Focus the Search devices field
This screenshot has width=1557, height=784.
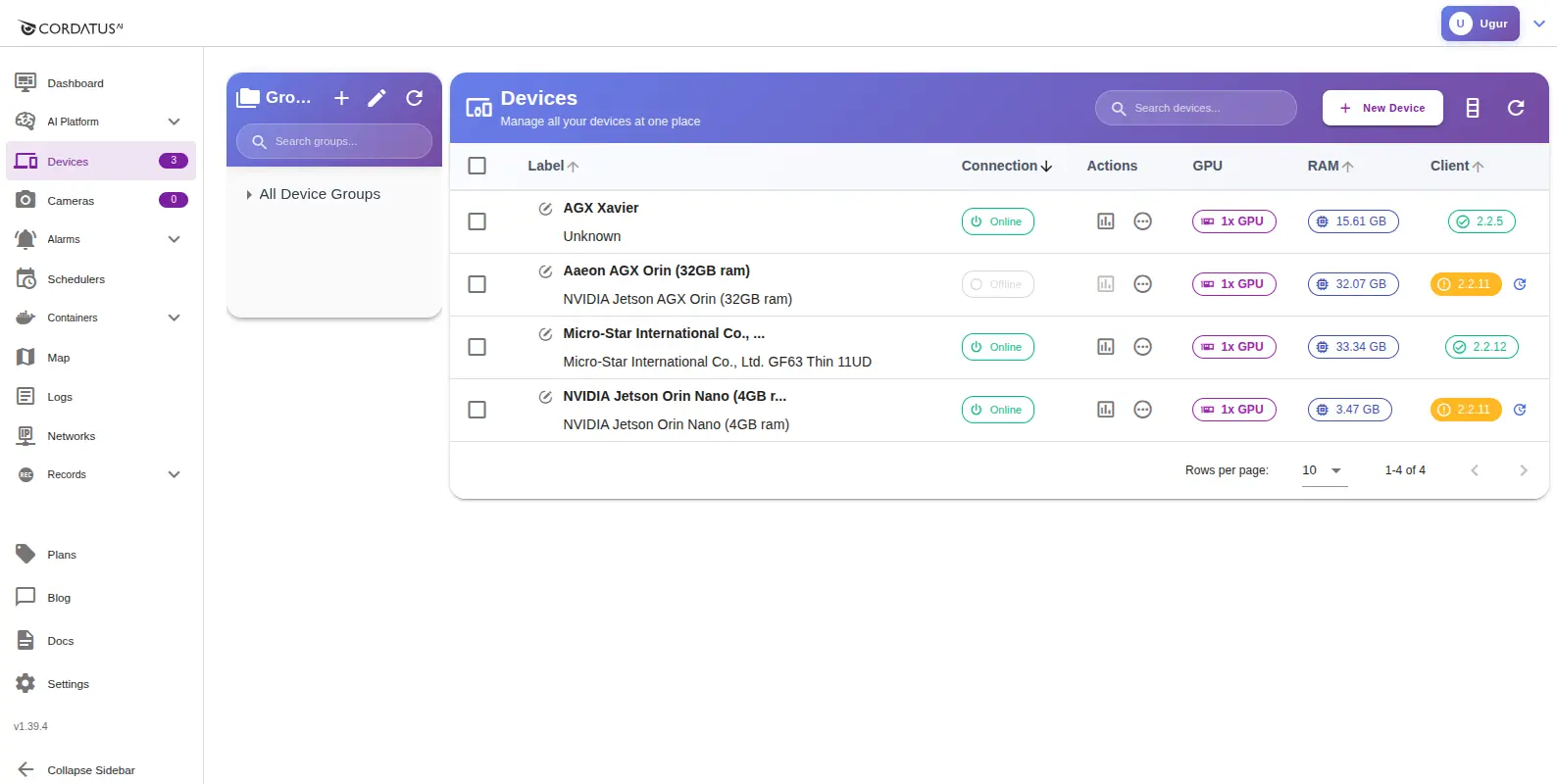(x=1195, y=108)
